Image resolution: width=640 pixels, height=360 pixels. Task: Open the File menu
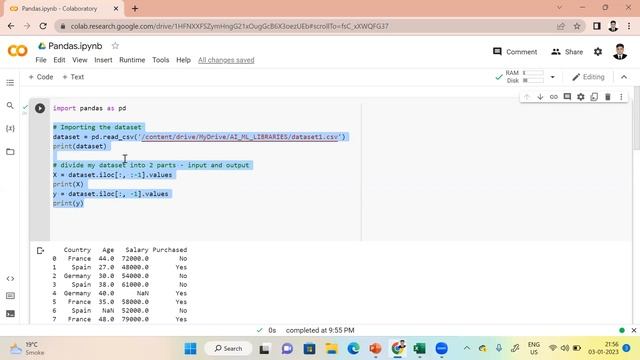tap(41, 60)
